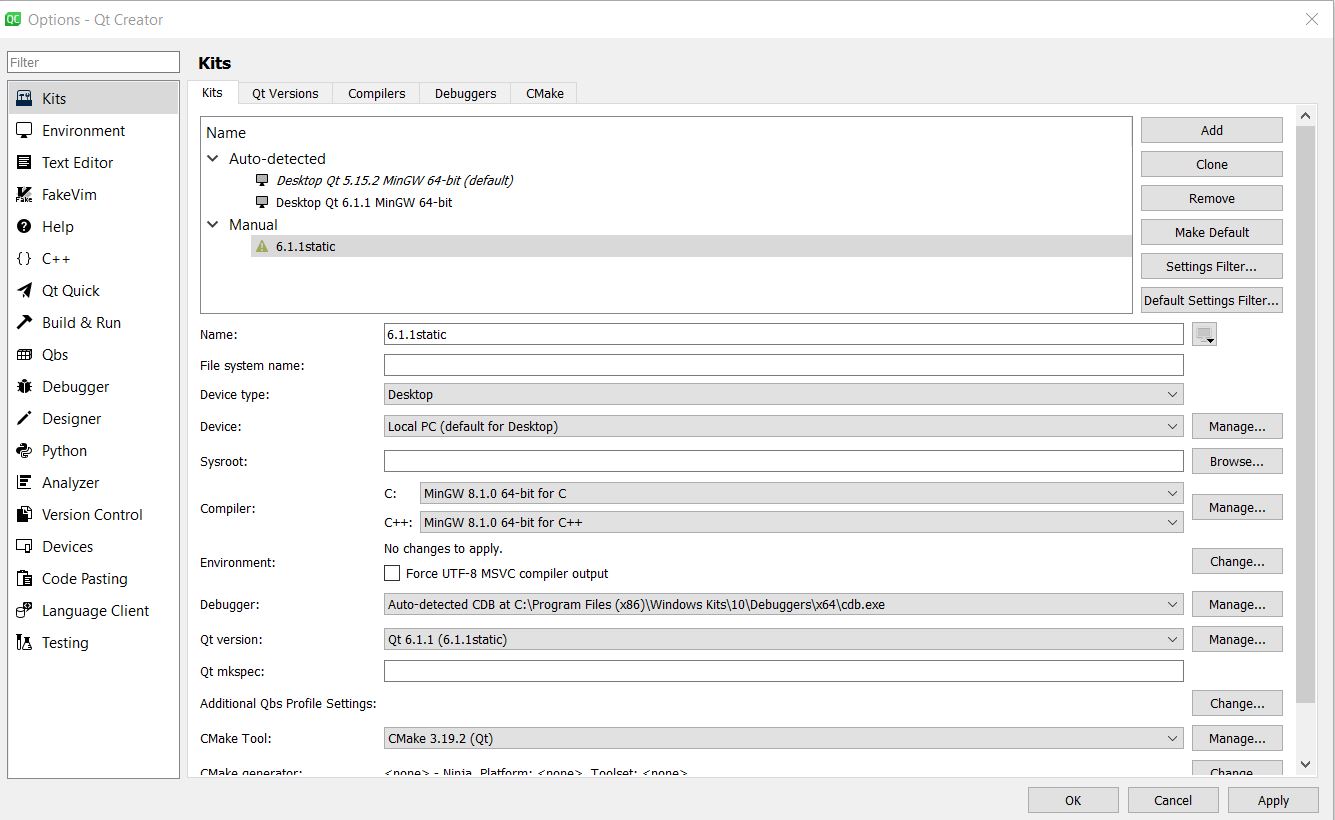Click the monitor icon of Desktop Qt 5.15.2 kit
The image size is (1335, 820).
(x=262, y=180)
